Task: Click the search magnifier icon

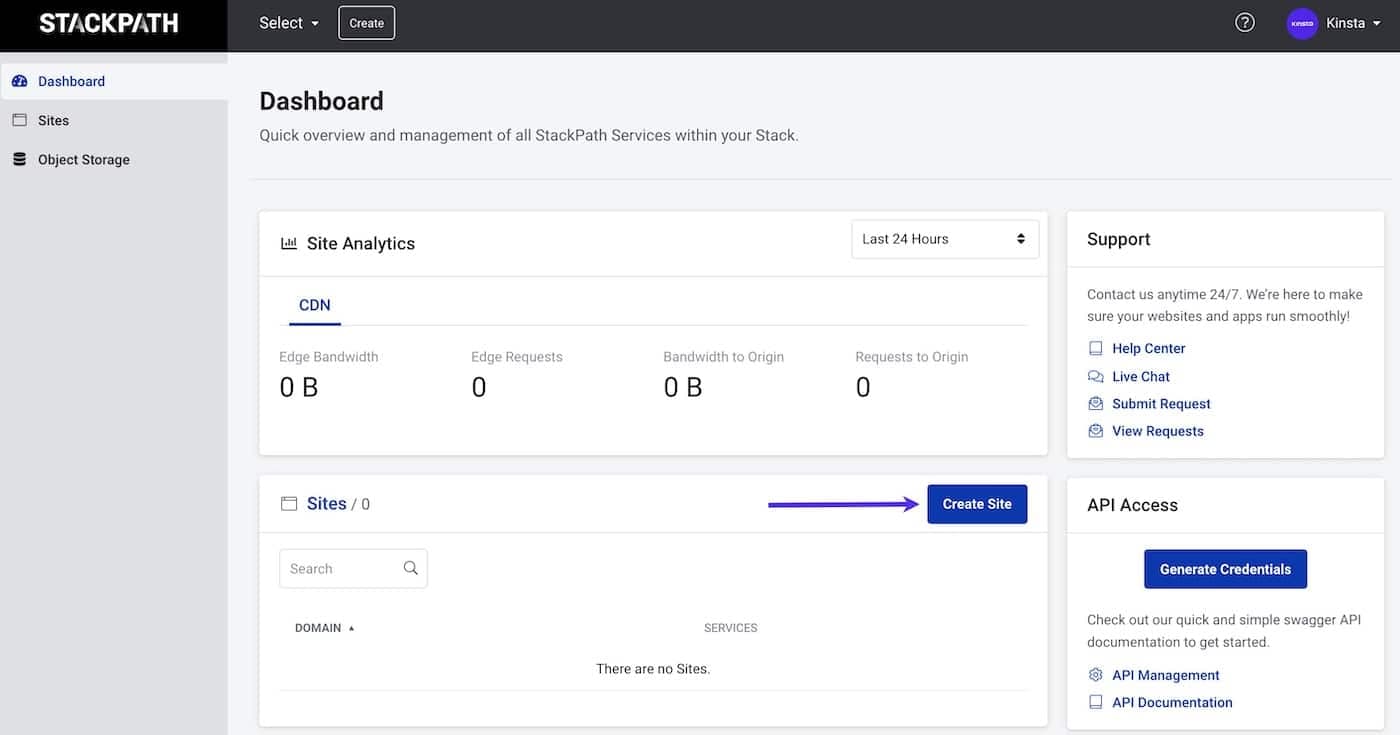Action: pyautogui.click(x=410, y=567)
